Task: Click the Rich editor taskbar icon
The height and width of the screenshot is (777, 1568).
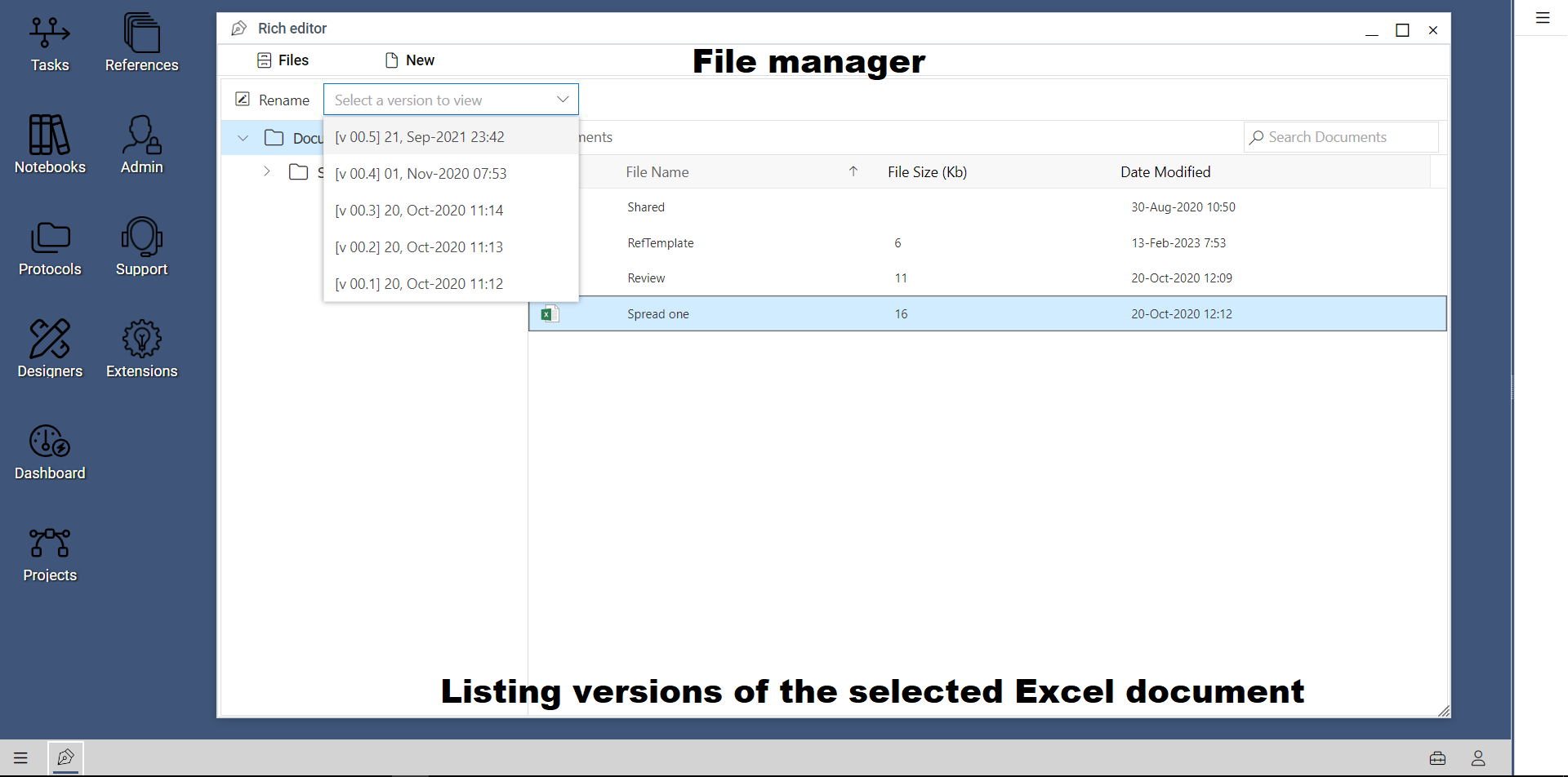Action: 65,757
